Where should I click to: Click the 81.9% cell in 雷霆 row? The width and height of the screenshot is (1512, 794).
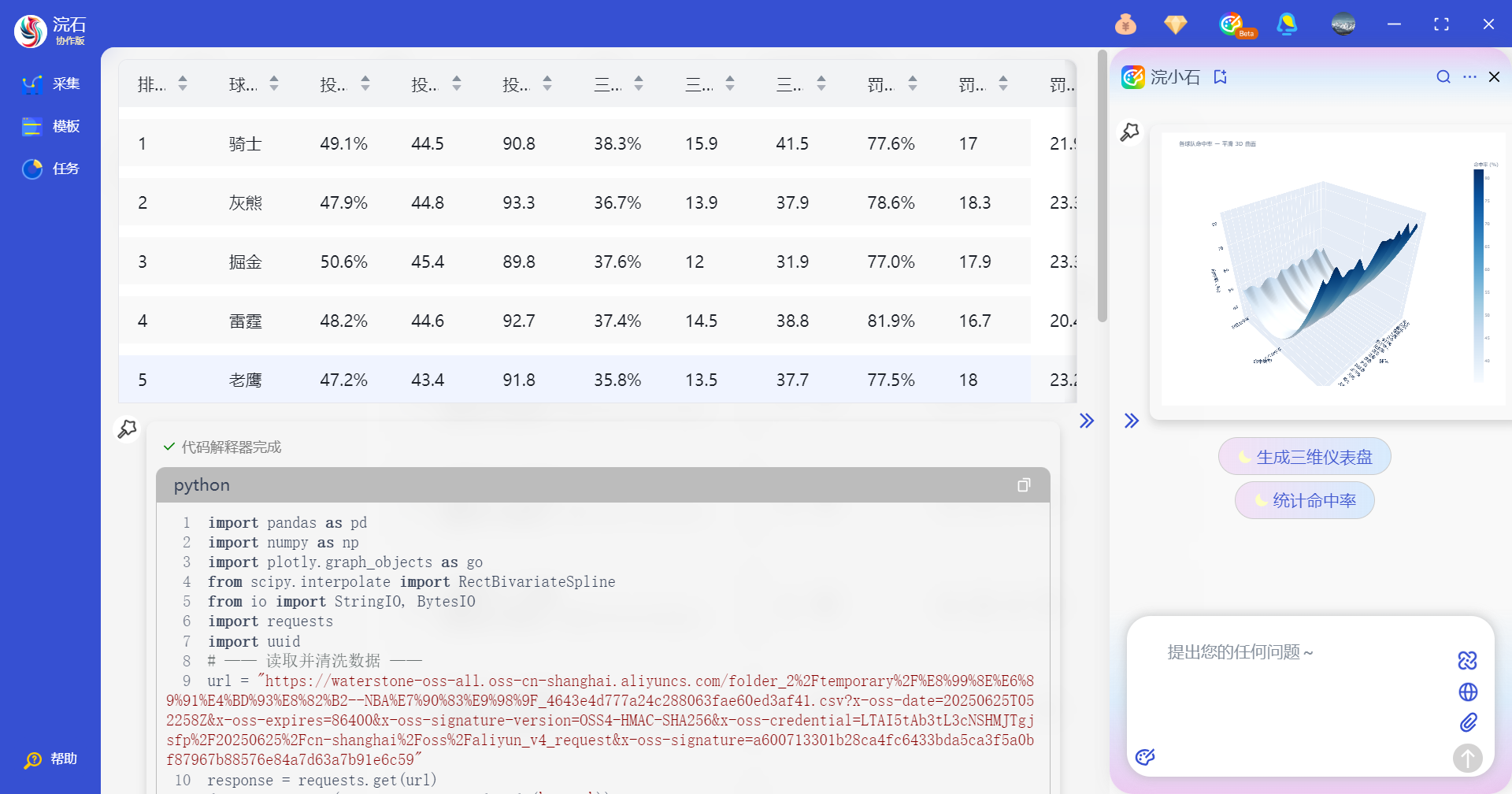click(891, 321)
